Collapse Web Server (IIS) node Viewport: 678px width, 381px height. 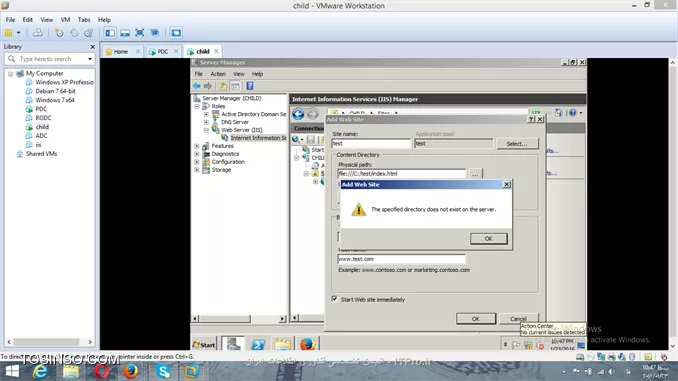click(x=206, y=130)
